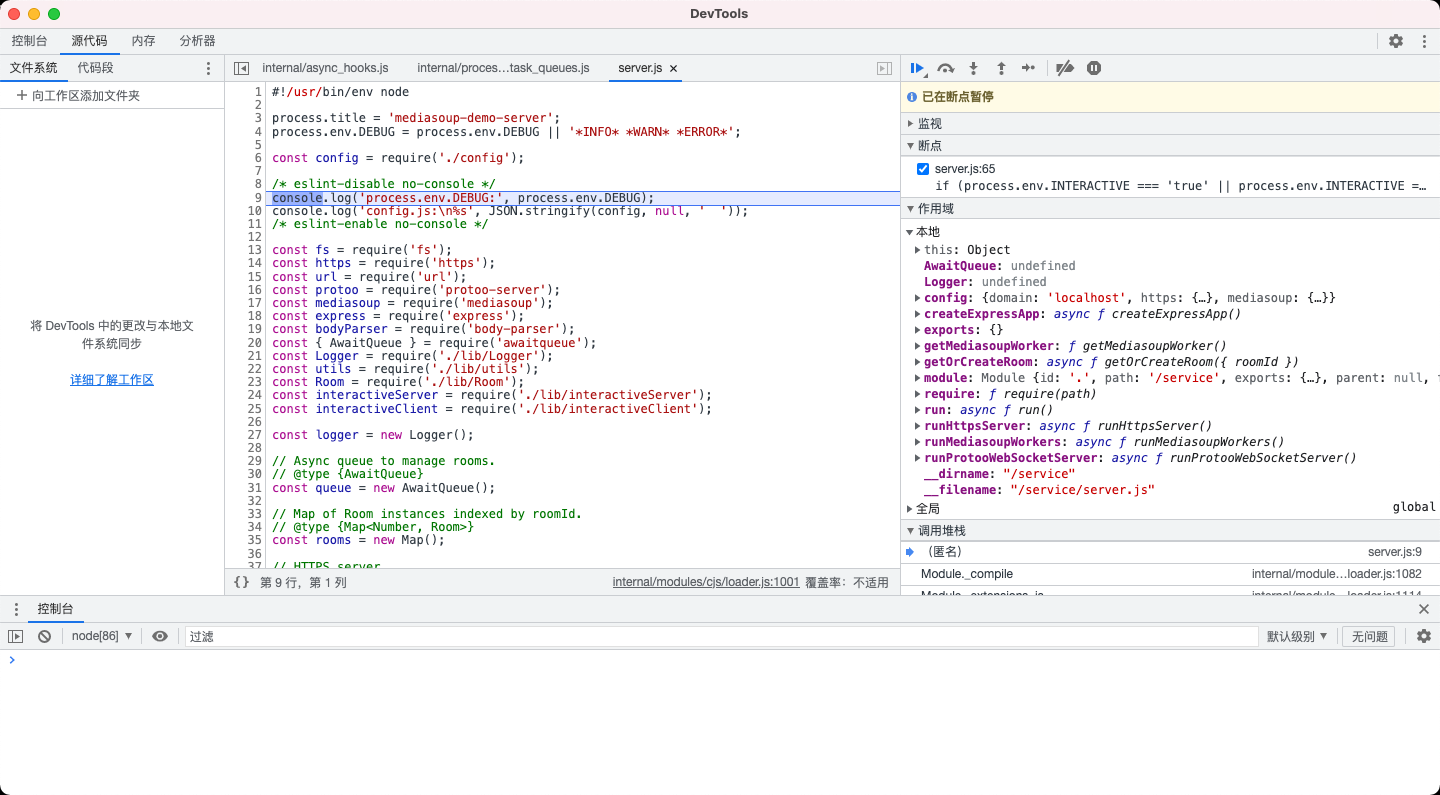1440x795 pixels.
Task: Switch to the Memory tab
Action: (144, 41)
